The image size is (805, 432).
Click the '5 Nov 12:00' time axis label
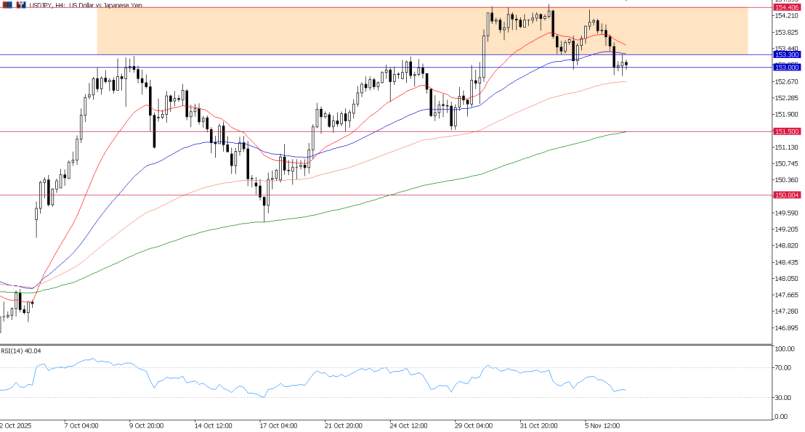pos(602,426)
